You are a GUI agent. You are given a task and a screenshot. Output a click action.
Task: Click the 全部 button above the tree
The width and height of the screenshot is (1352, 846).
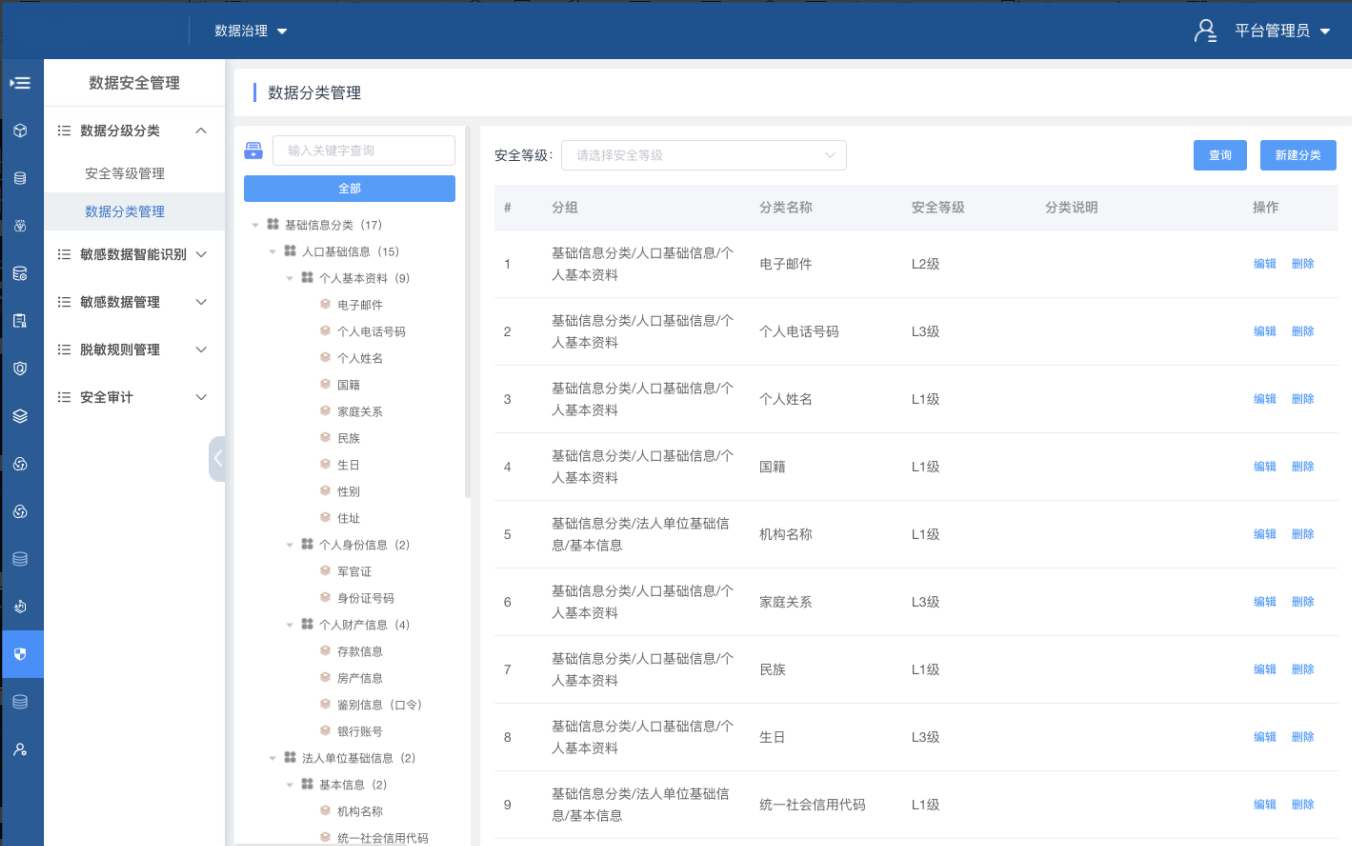pyautogui.click(x=349, y=188)
